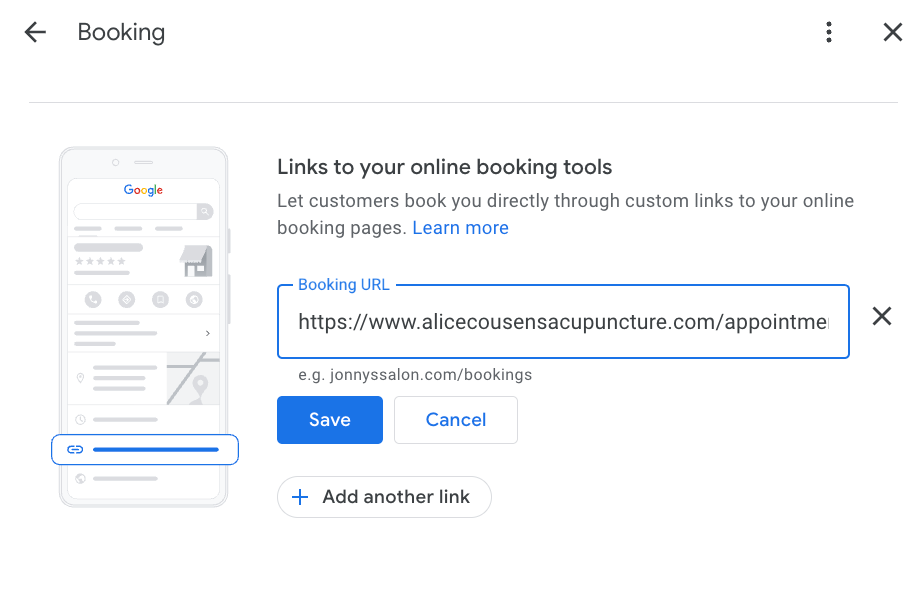Select the storefront icon in preview
Screen dimensions: 920x594
pos(196,260)
